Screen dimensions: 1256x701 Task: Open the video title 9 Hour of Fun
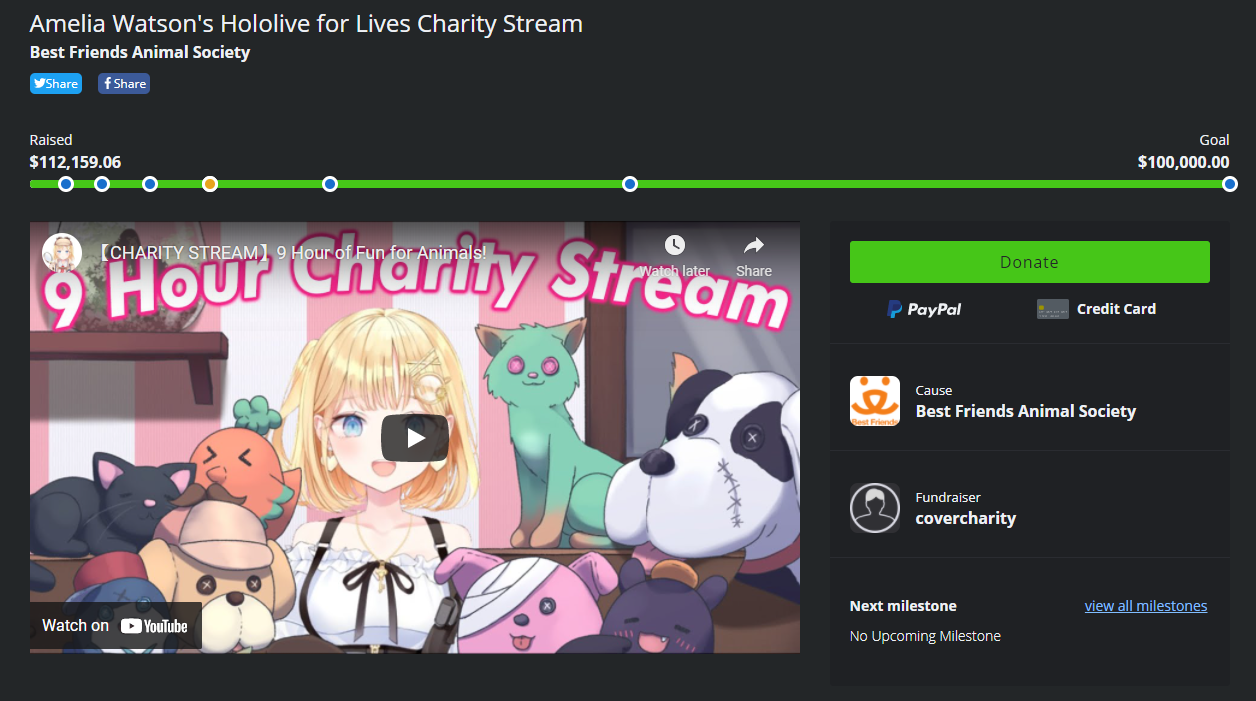click(291, 253)
